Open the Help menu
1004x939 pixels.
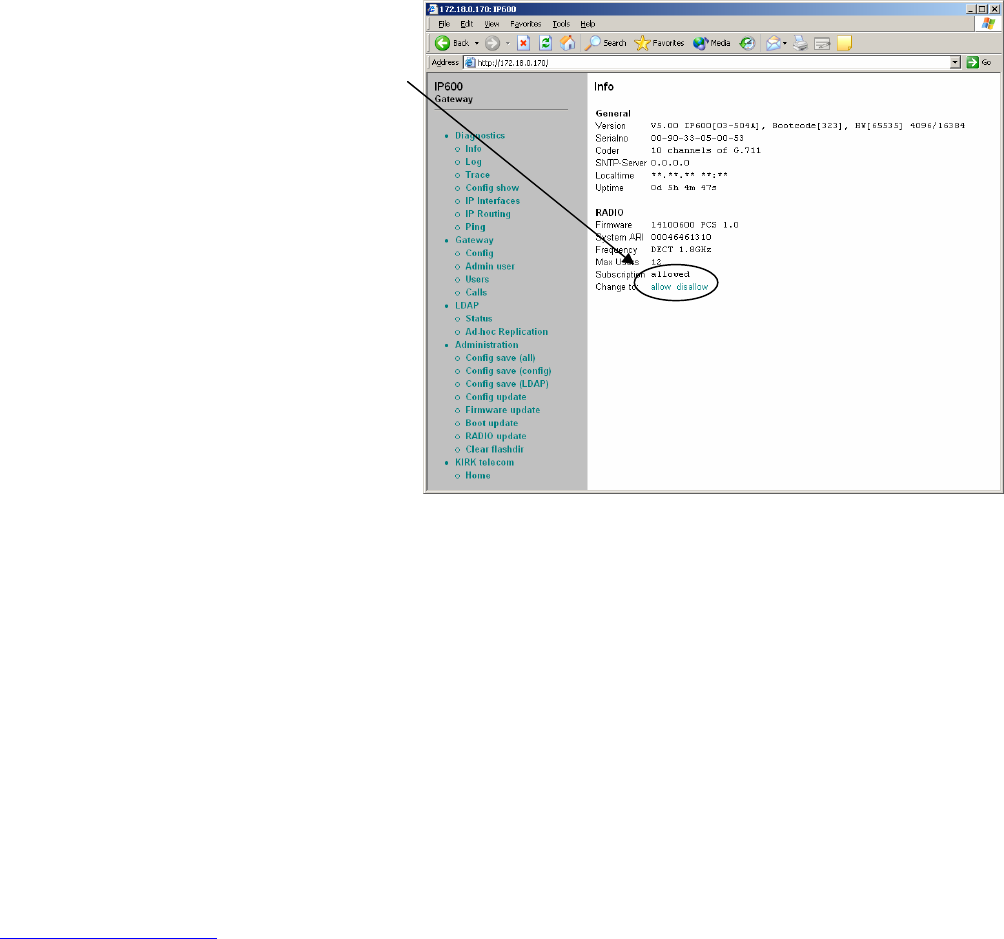click(x=588, y=24)
